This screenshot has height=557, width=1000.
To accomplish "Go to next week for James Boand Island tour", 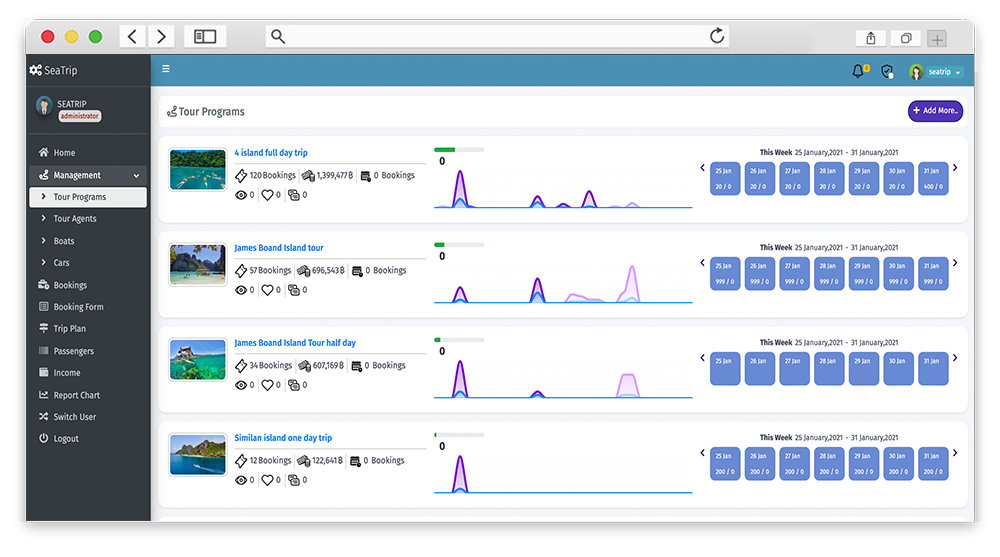I will (955, 263).
